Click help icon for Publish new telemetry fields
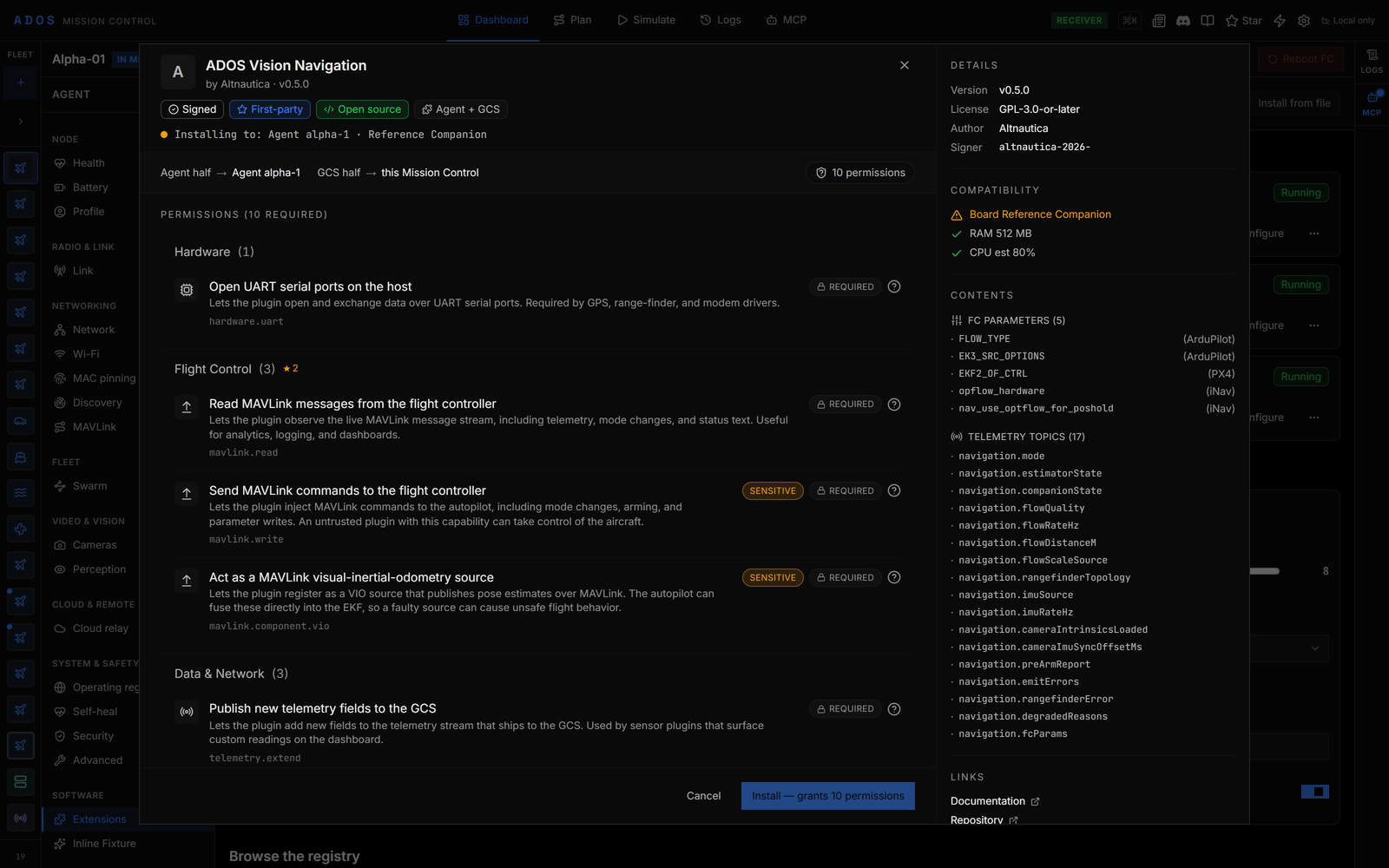This screenshot has height=868, width=1389. pos(894,709)
